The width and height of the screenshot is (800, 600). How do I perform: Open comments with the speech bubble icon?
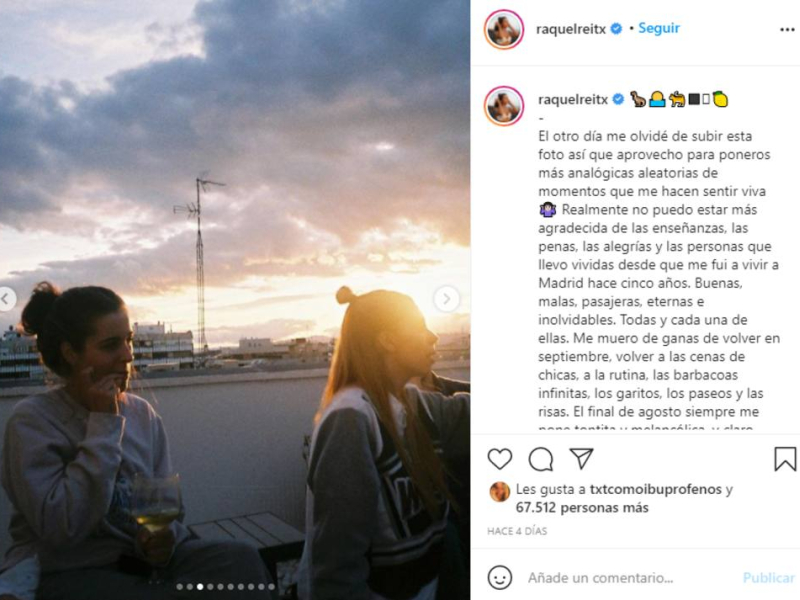541,459
